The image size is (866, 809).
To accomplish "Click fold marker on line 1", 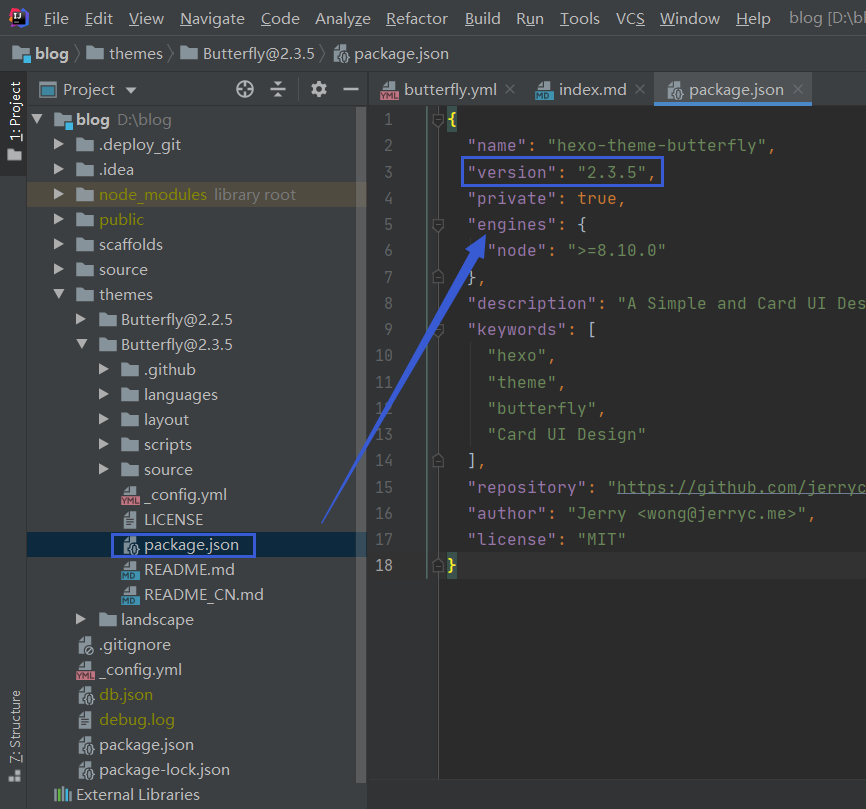I will coord(438,119).
